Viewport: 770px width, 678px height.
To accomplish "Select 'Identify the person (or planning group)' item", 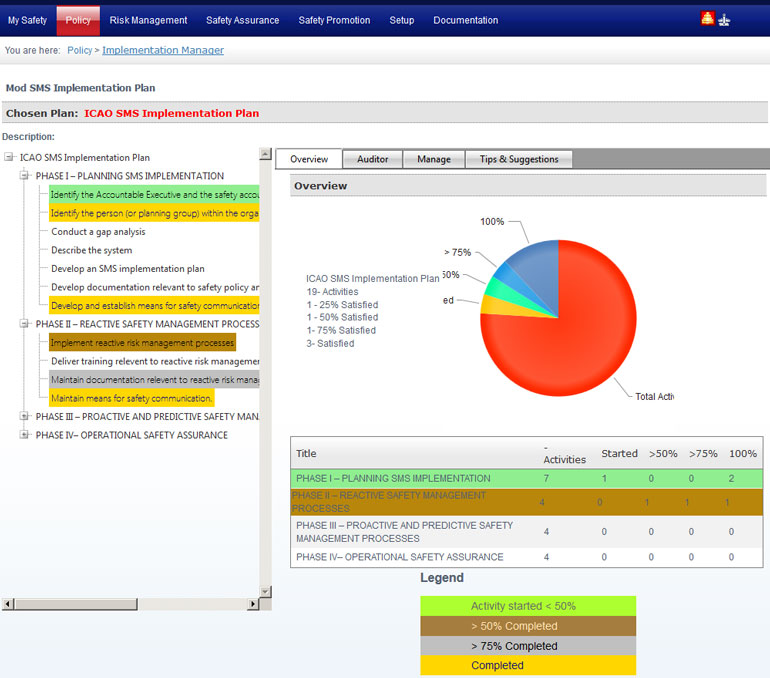I will 154,213.
